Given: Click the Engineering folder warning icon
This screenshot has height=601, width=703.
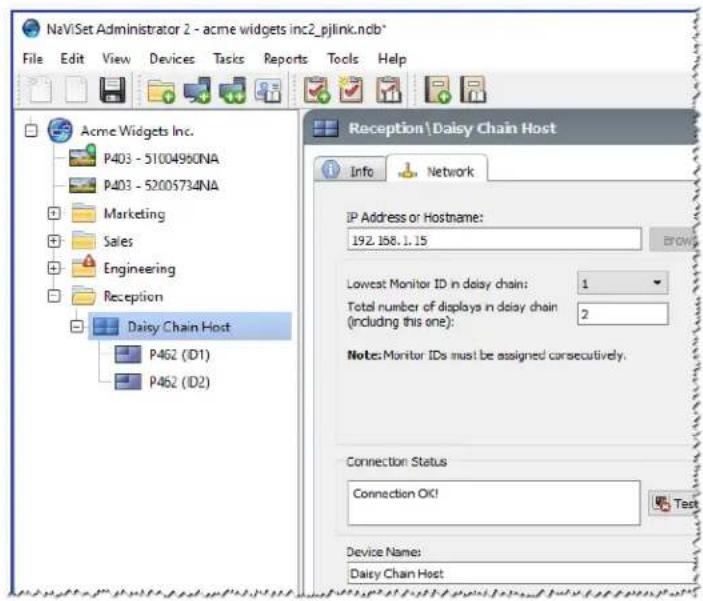Looking at the screenshot, I should [84, 266].
